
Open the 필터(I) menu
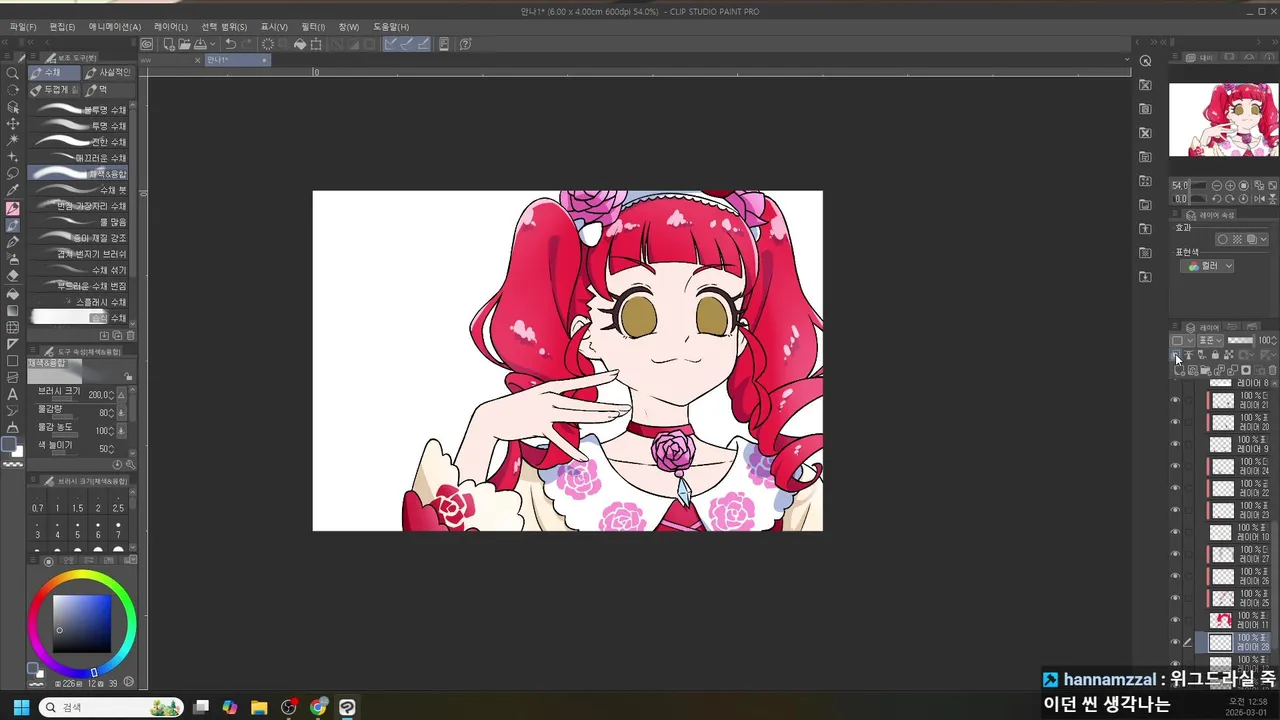(x=312, y=27)
